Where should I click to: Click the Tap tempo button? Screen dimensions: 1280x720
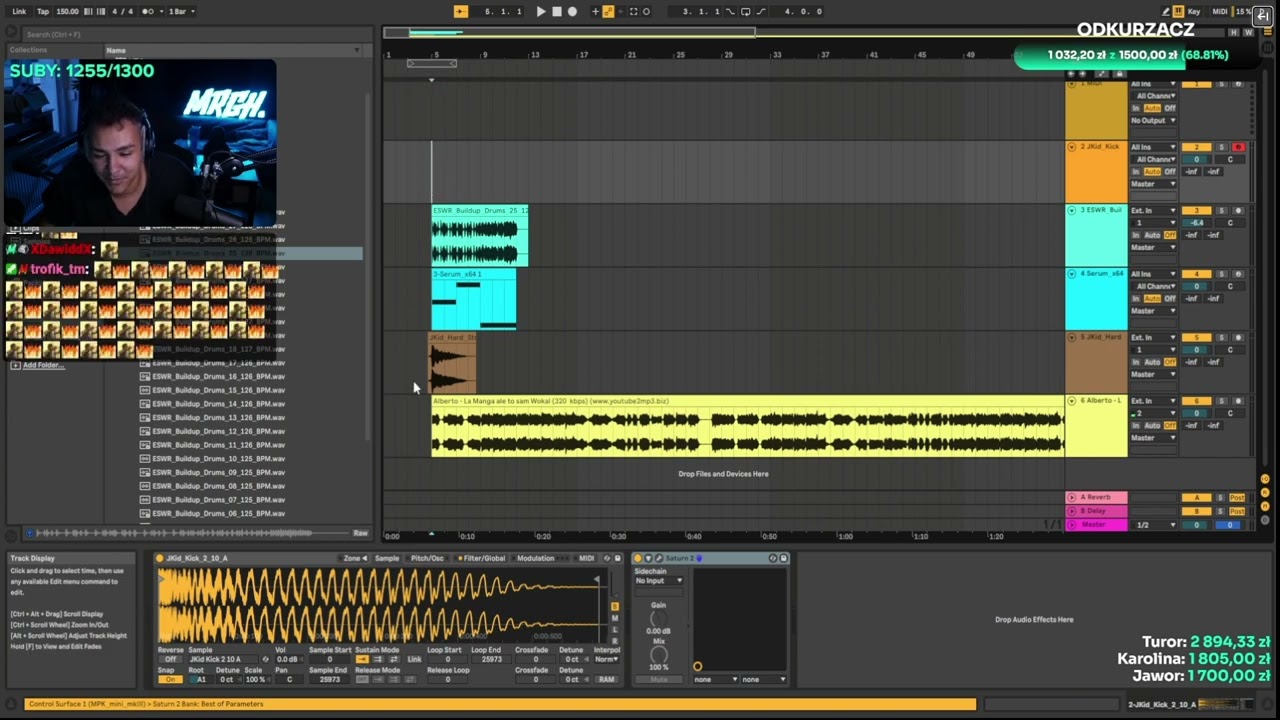click(43, 12)
